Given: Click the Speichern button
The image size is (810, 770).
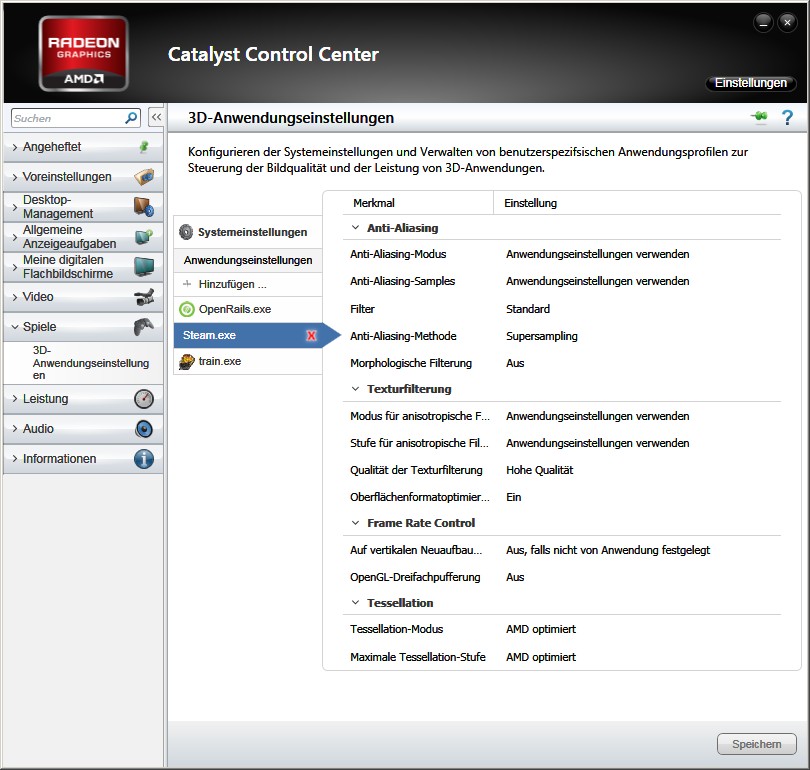Looking at the screenshot, I should point(756,744).
